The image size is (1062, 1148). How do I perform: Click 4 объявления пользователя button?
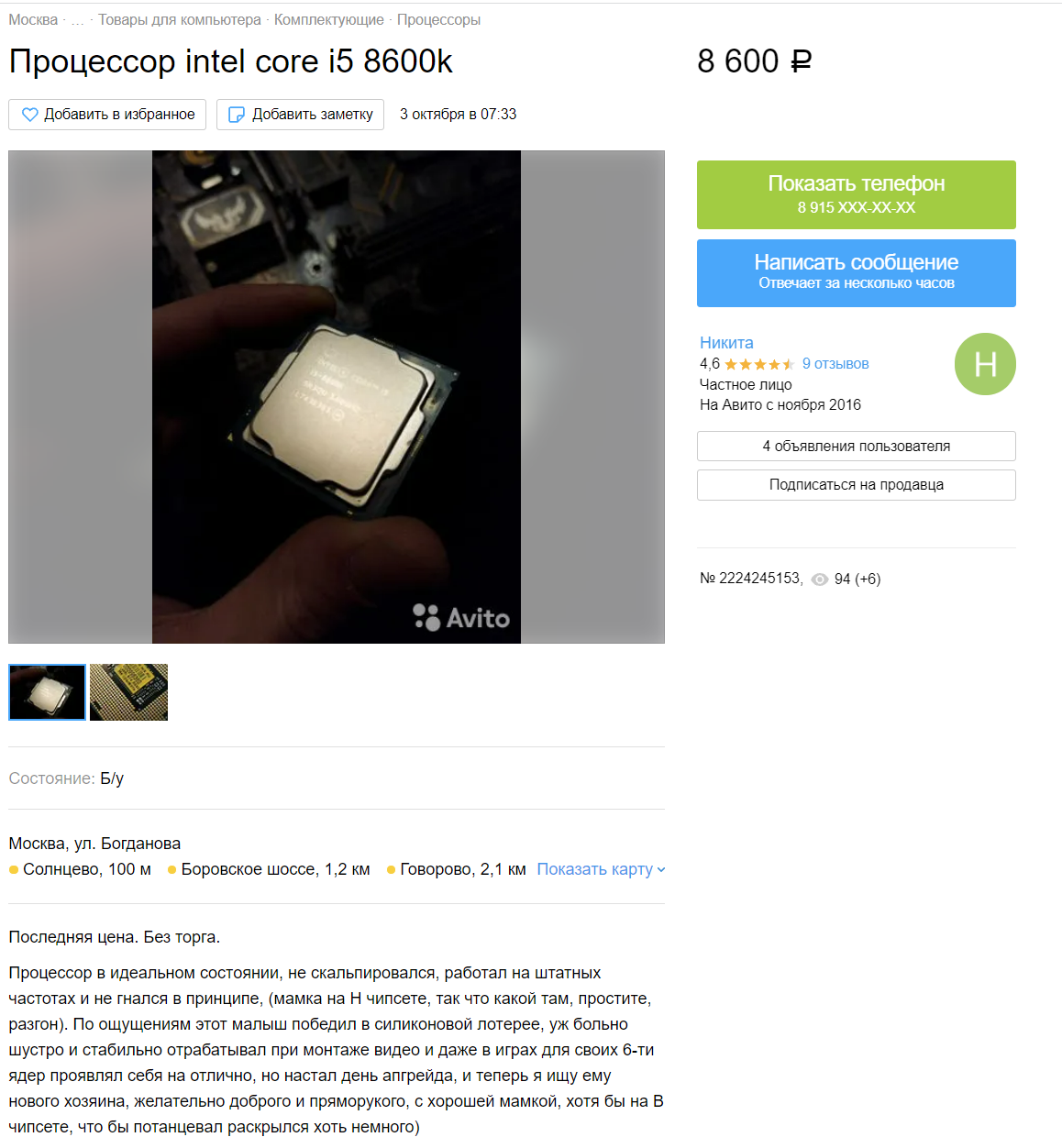coord(857,447)
